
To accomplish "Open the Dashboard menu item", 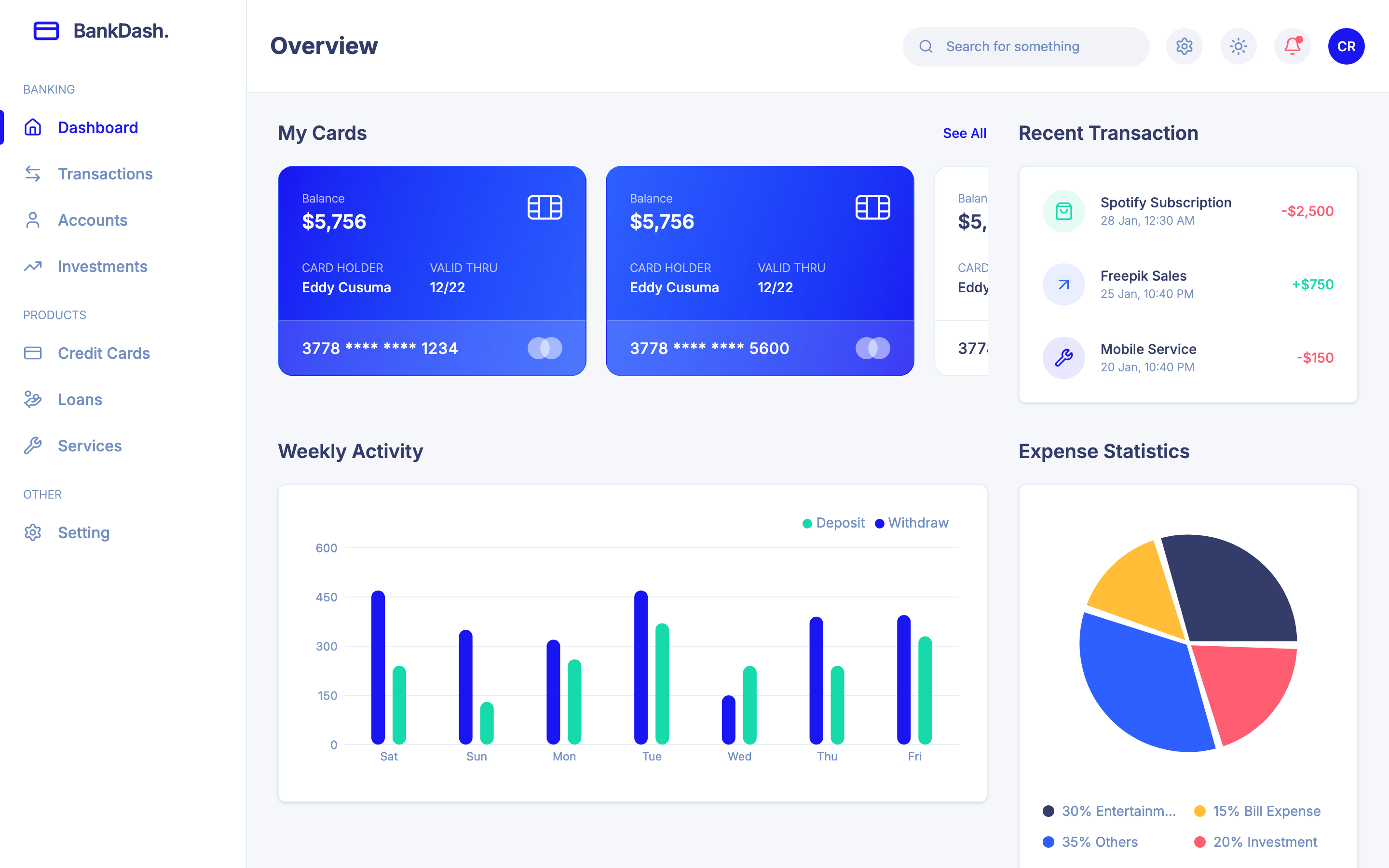I will (x=97, y=127).
